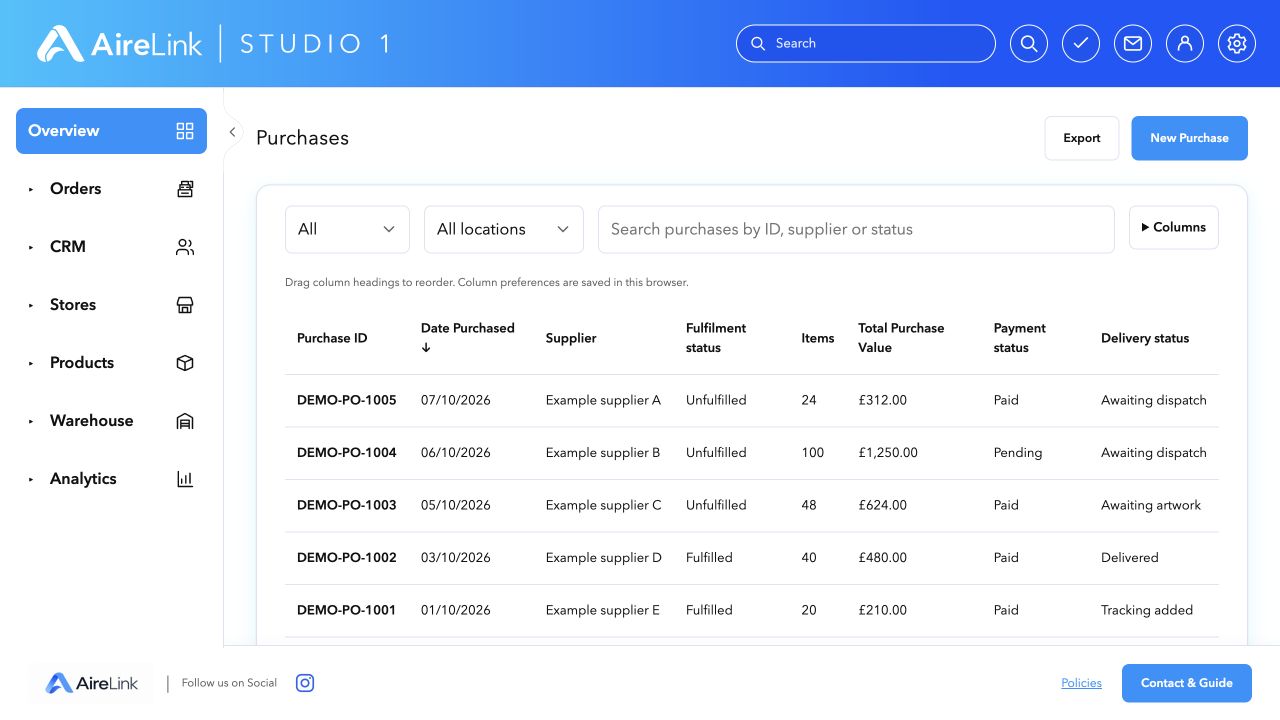Click the Tracking added delivery status
This screenshot has height=720, width=1280.
[1147, 610]
